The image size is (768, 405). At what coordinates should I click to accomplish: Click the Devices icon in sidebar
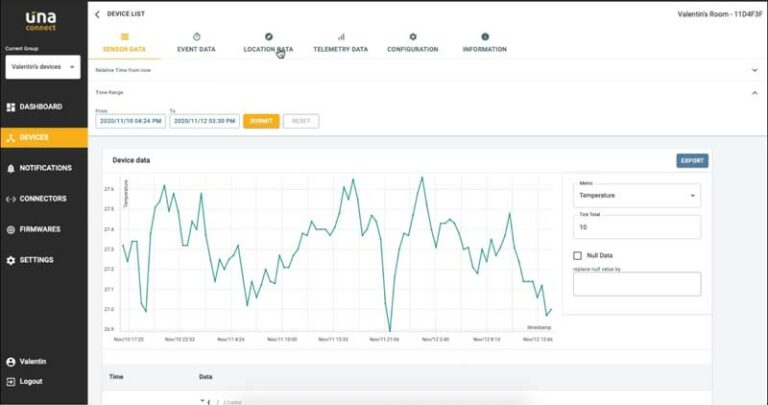pos(11,137)
